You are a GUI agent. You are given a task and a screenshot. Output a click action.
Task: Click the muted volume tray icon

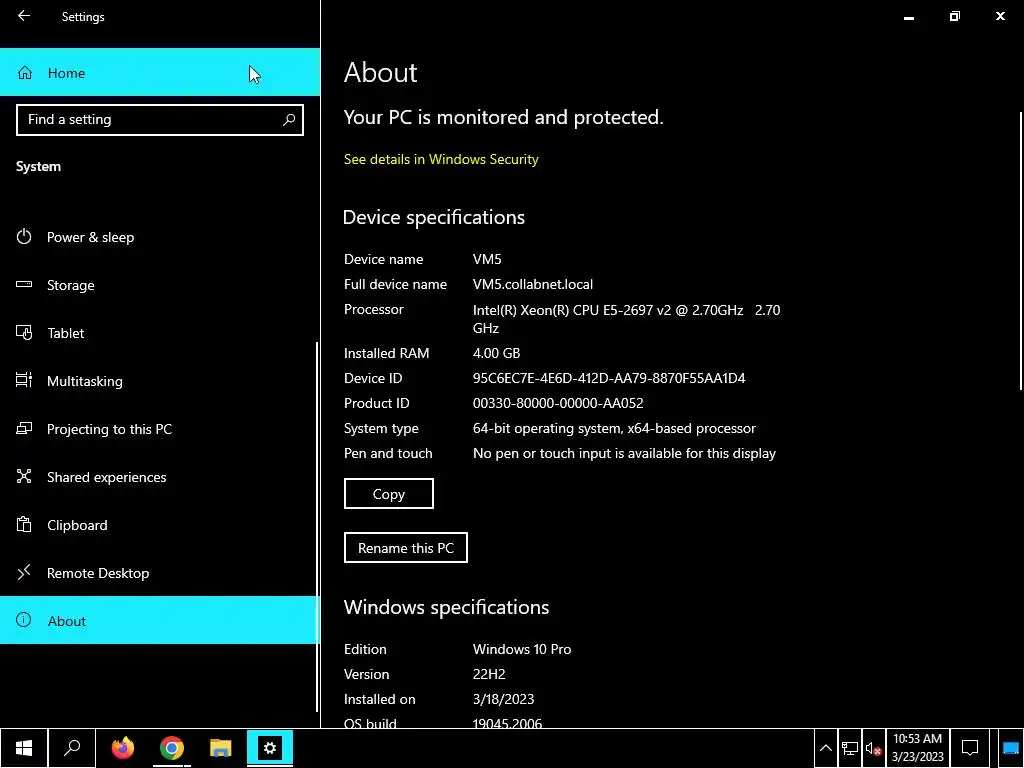[x=873, y=748]
